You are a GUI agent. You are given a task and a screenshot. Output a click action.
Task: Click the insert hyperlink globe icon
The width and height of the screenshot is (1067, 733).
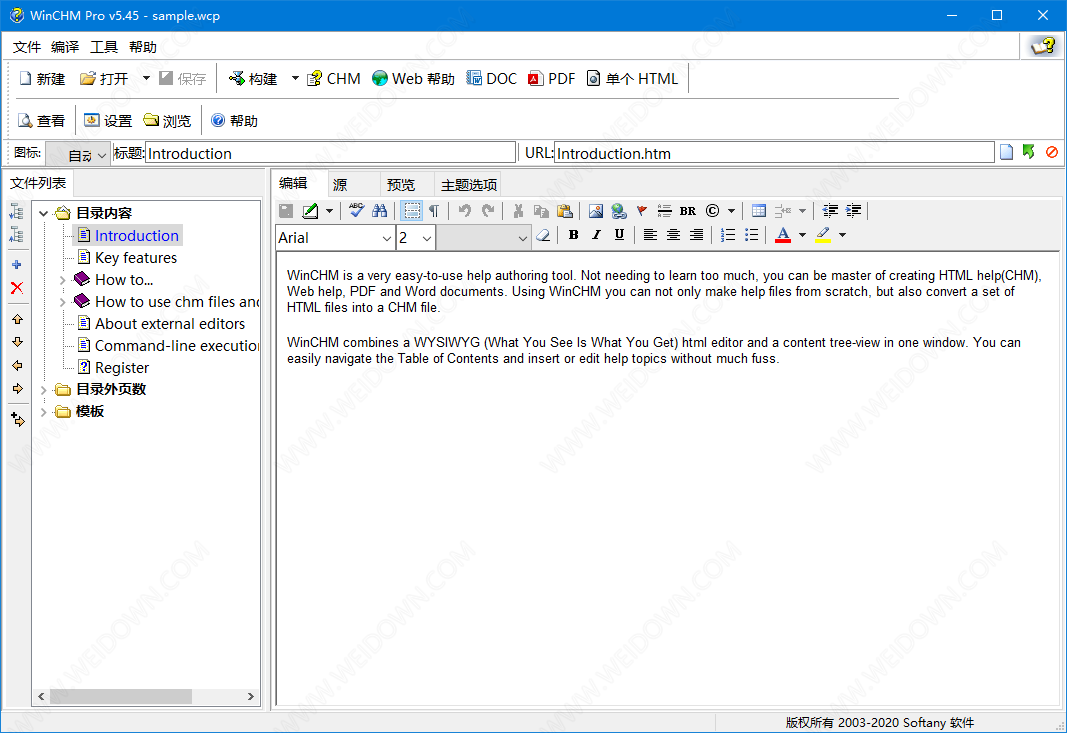pos(619,211)
